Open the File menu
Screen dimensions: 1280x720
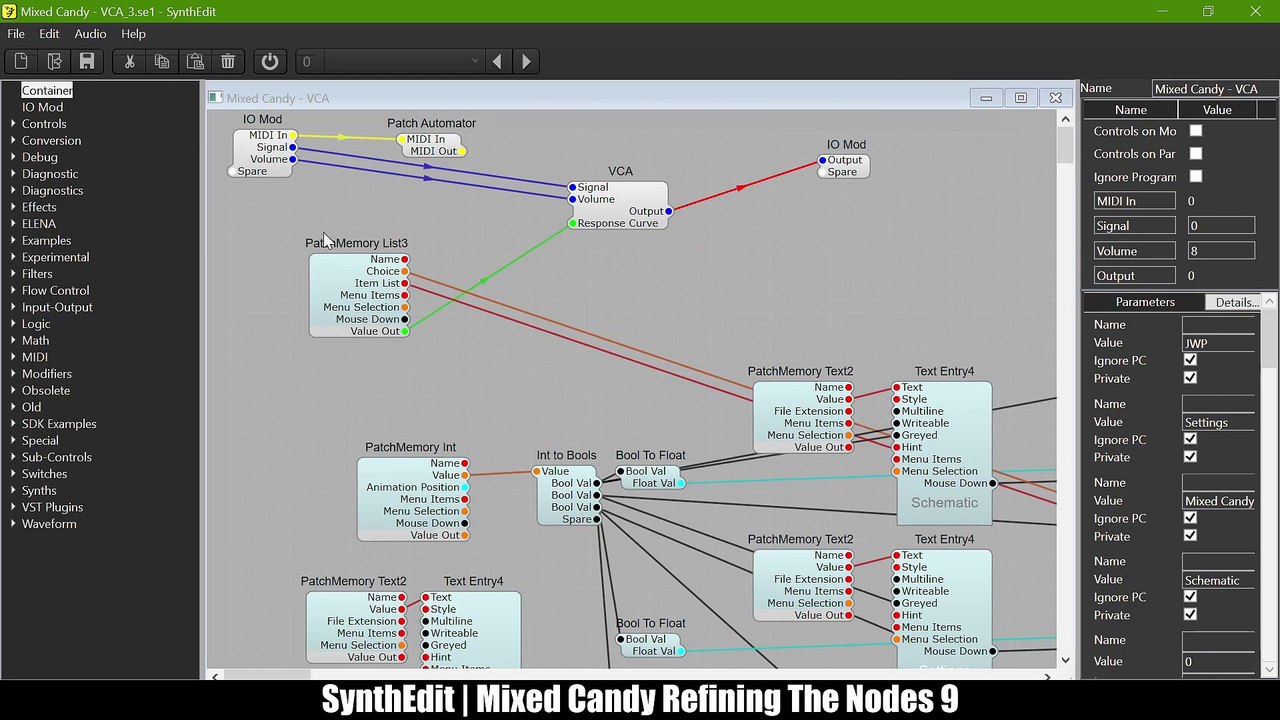16,34
